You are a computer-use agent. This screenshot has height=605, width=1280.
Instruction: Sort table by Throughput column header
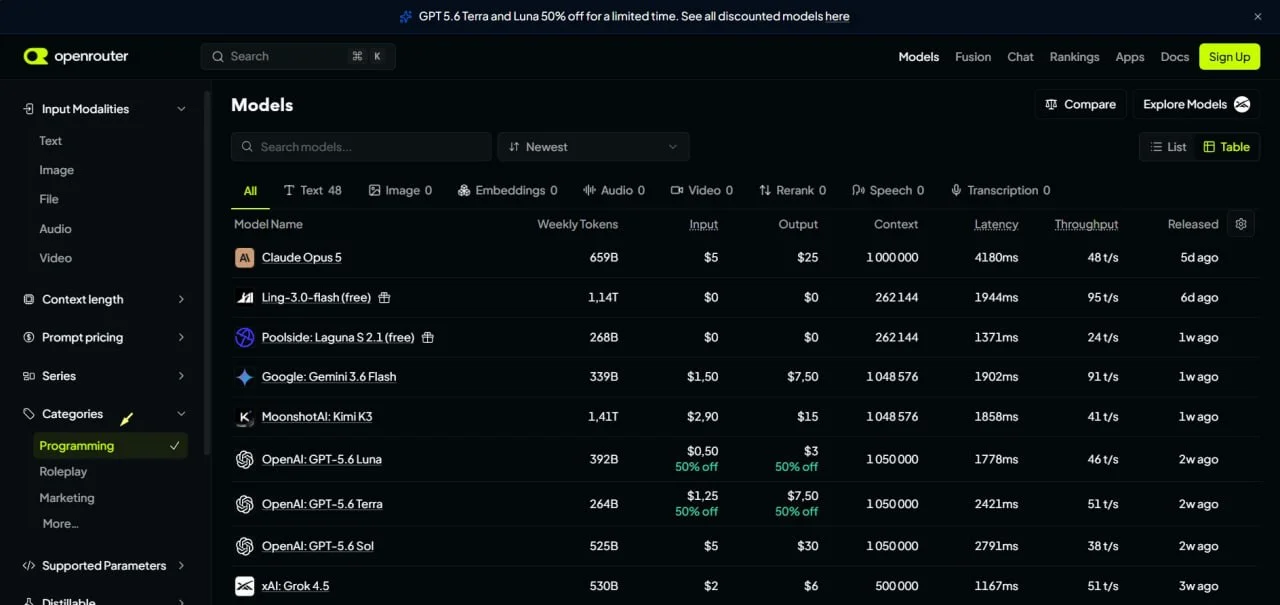pyautogui.click(x=1086, y=224)
